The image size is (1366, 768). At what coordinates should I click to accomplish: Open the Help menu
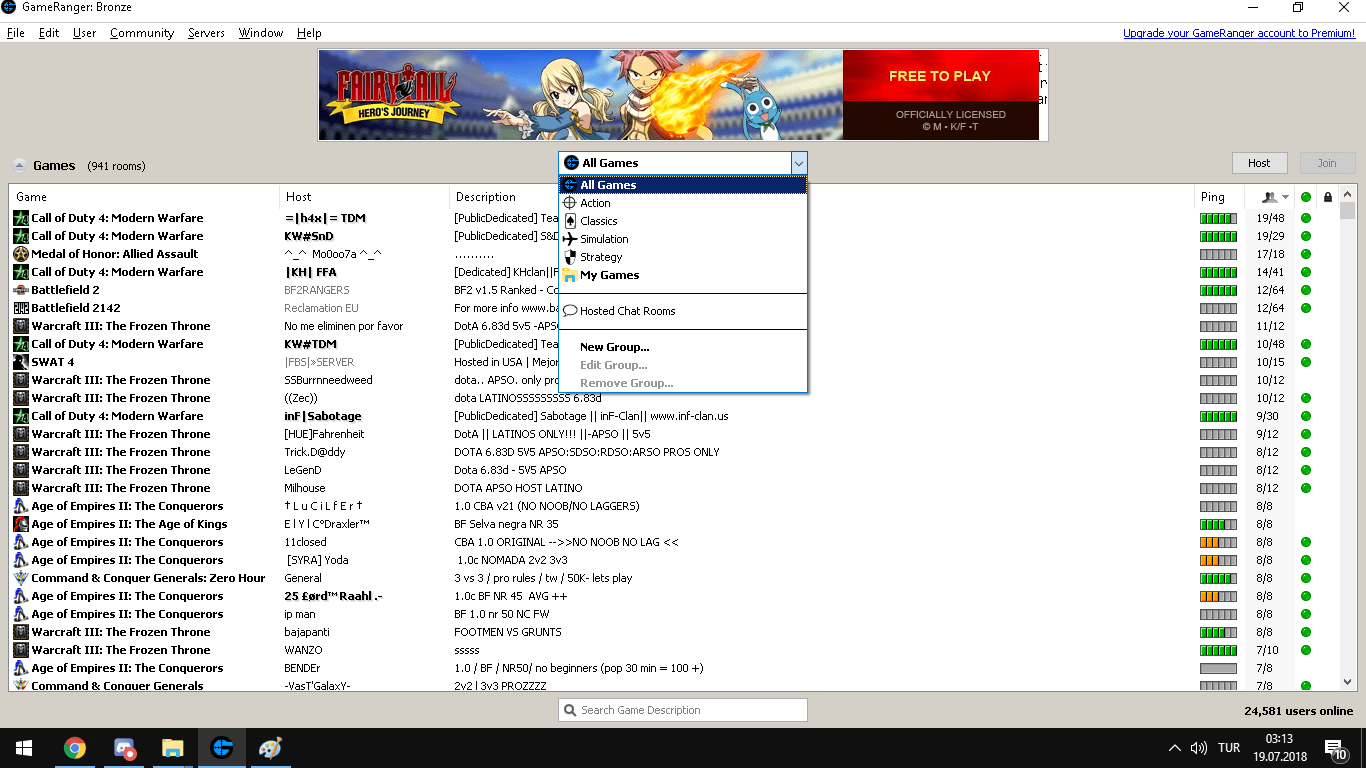(x=309, y=33)
